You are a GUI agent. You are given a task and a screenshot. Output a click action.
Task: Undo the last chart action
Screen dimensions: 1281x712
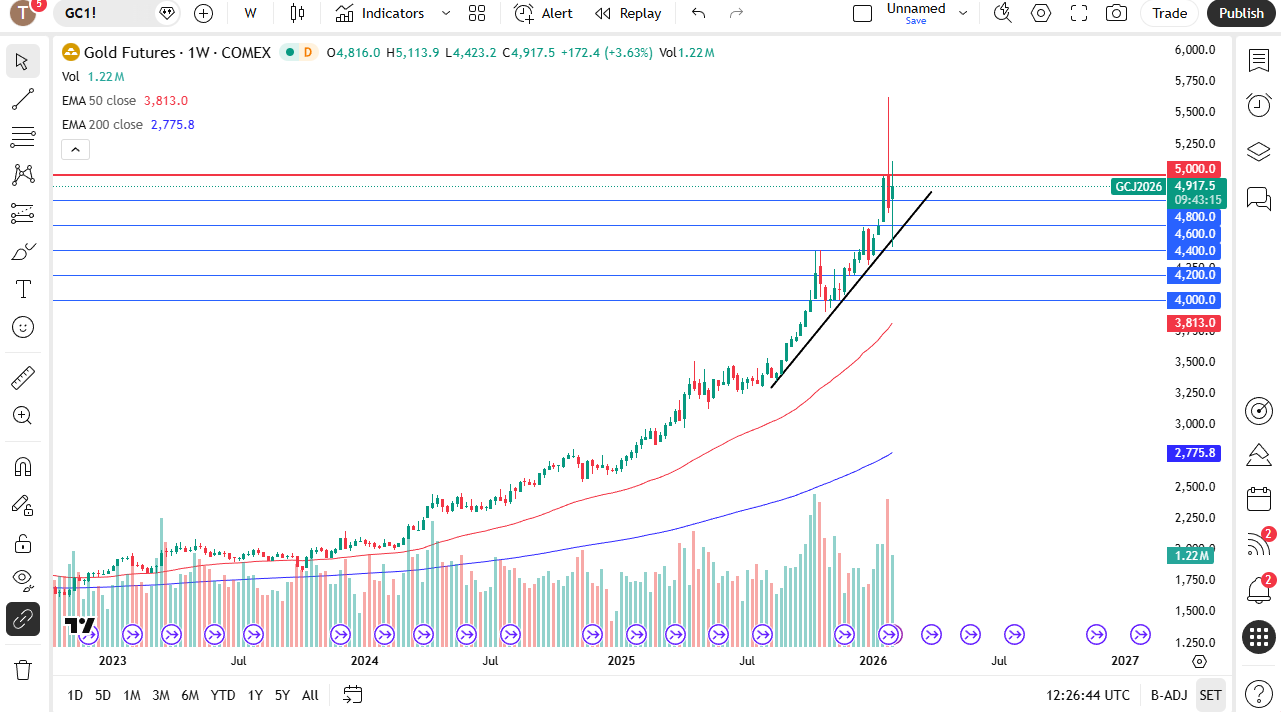698,13
